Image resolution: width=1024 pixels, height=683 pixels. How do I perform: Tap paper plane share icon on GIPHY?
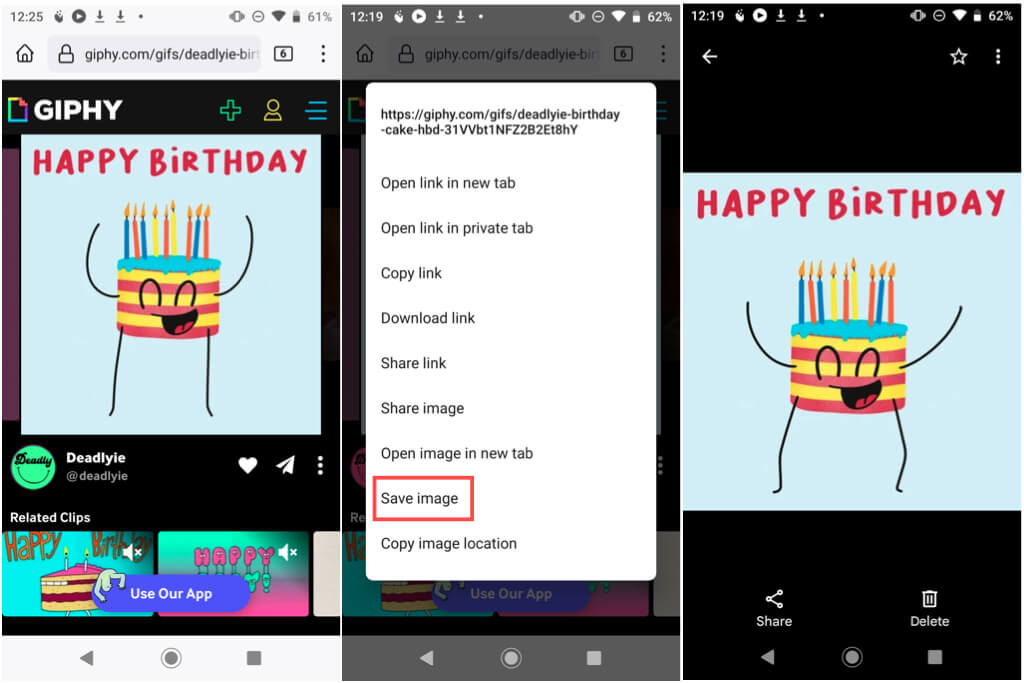coord(285,465)
